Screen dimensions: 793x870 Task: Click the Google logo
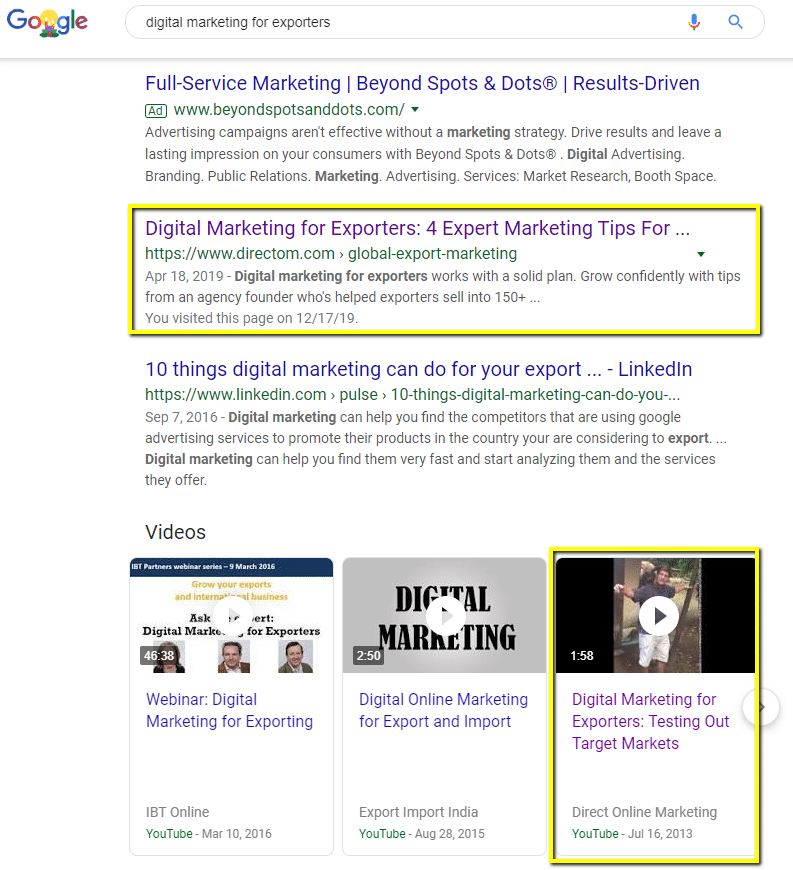coord(47,22)
